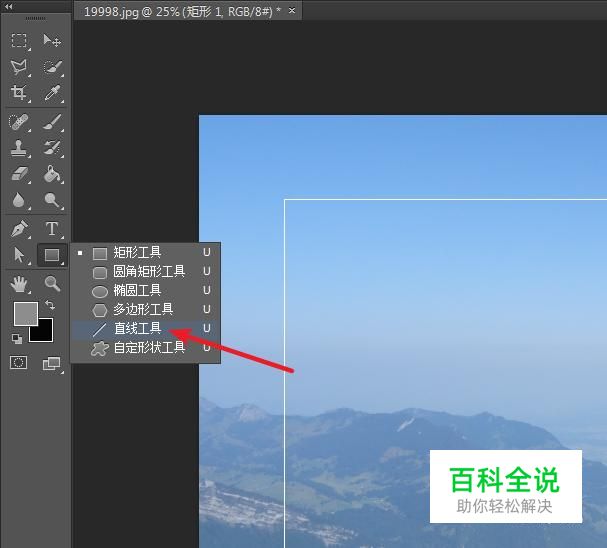Select the History Brush tool
Screen dimensions: 607x548
[x=51, y=148]
